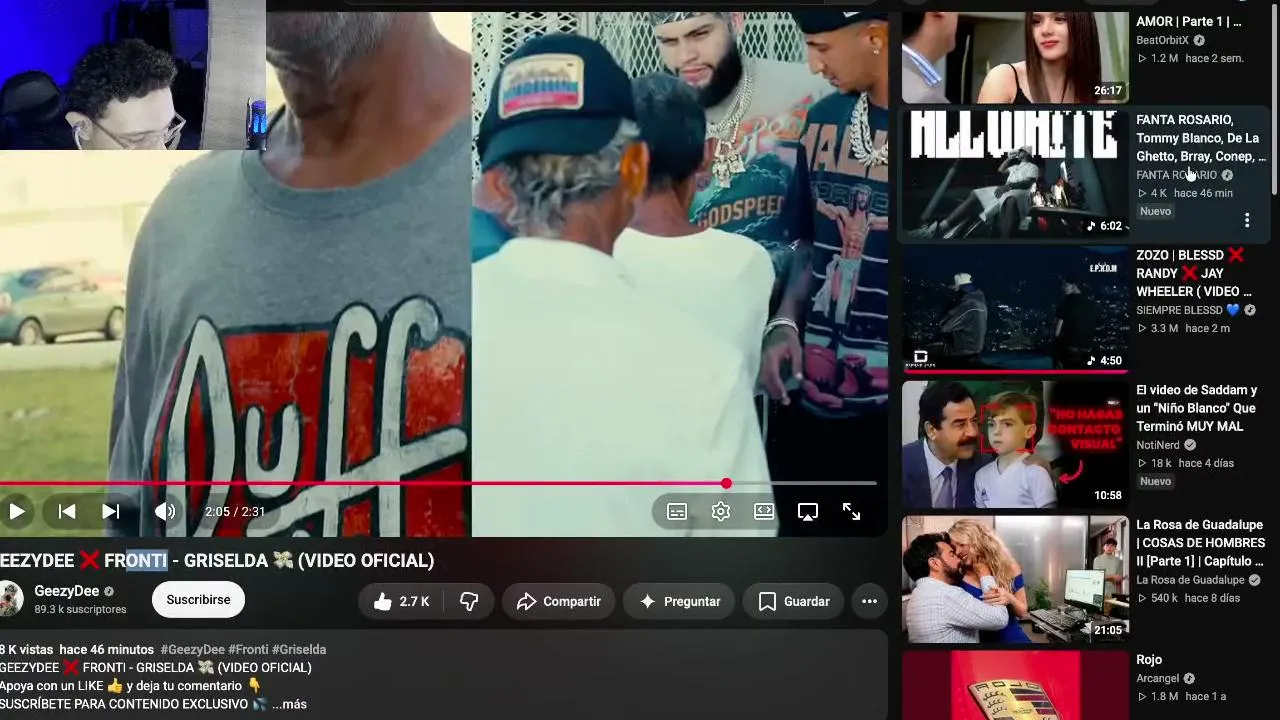The width and height of the screenshot is (1280, 720).
Task: Click the 21:05 duration badge on thumbnail
Action: [1108, 630]
